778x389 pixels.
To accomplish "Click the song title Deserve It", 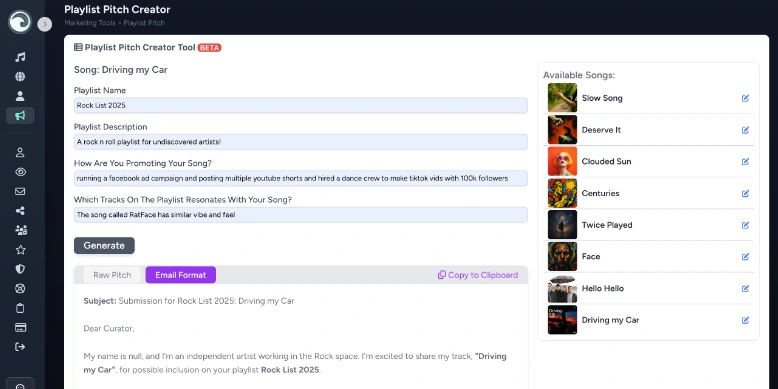I will 601,130.
